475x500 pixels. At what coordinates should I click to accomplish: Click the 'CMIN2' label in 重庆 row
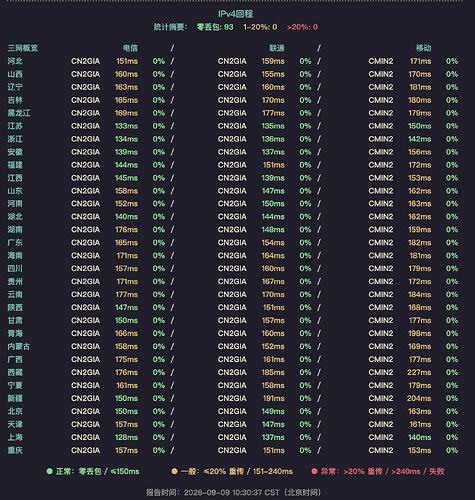[x=381, y=450]
